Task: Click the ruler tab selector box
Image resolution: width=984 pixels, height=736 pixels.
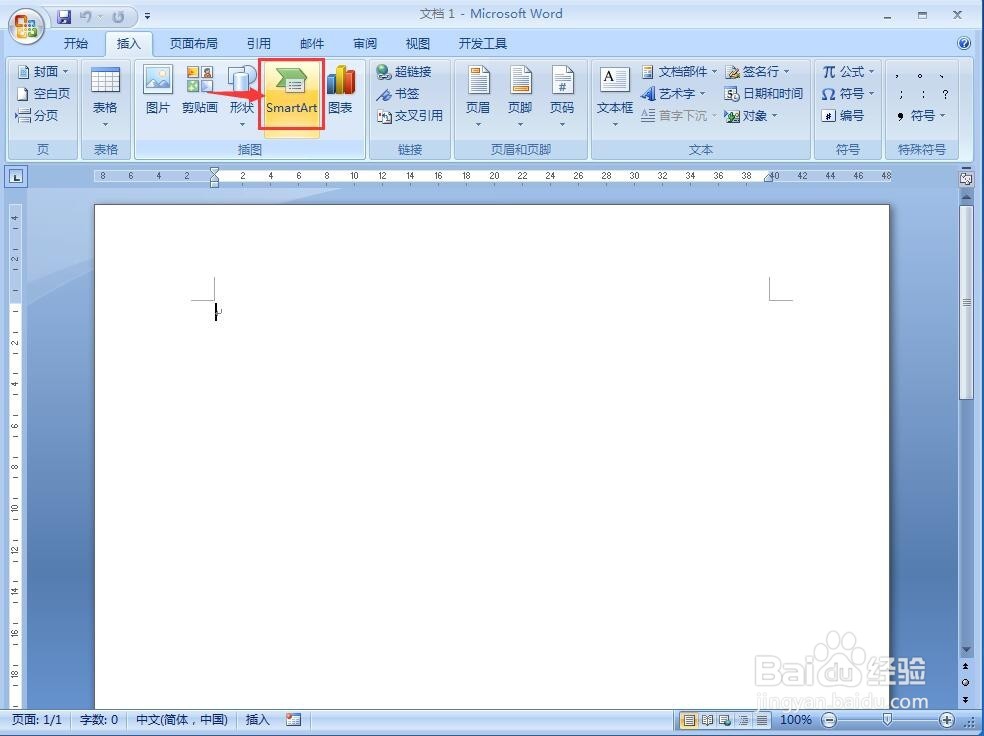Action: (x=16, y=177)
